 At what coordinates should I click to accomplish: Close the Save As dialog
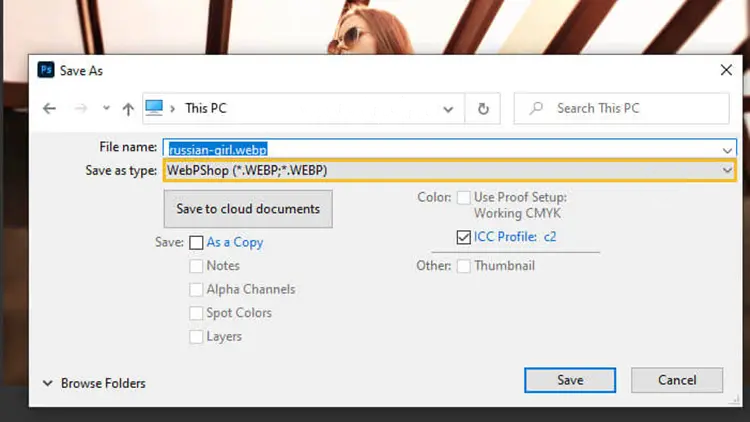click(726, 70)
